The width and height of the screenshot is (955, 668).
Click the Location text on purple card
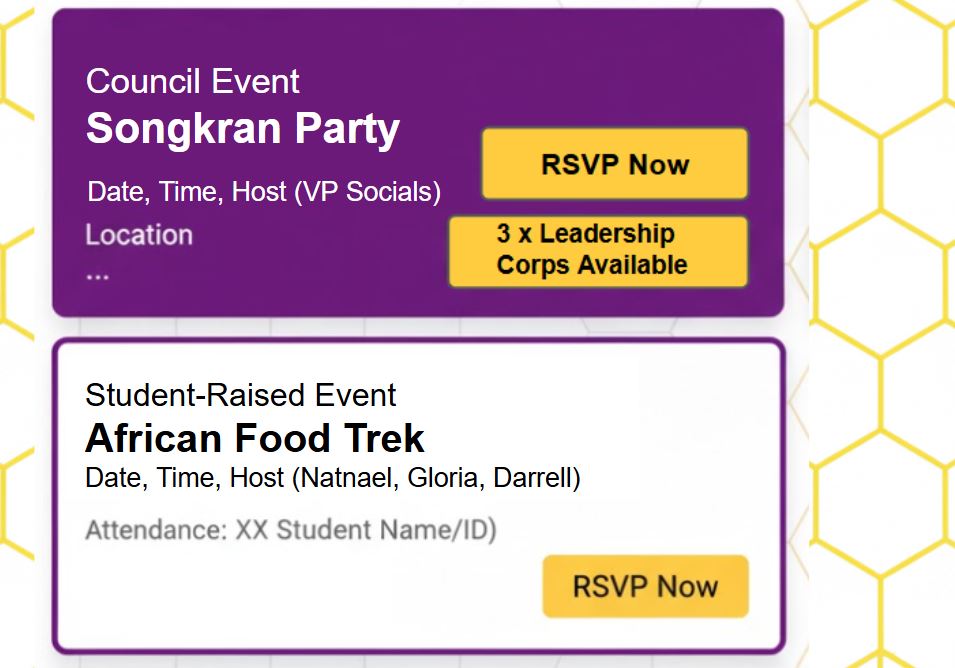point(139,235)
